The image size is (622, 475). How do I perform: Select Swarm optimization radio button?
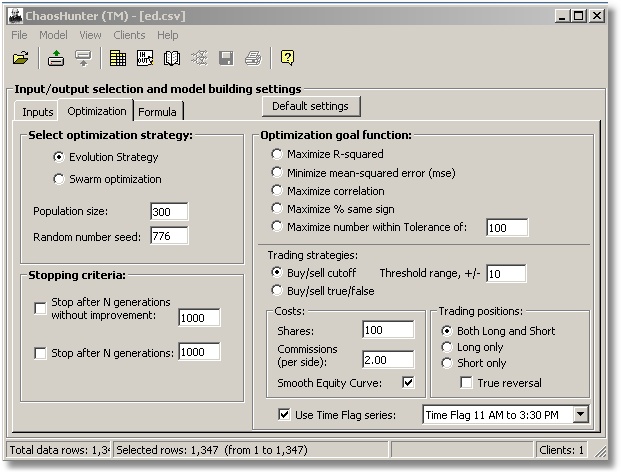(x=59, y=179)
